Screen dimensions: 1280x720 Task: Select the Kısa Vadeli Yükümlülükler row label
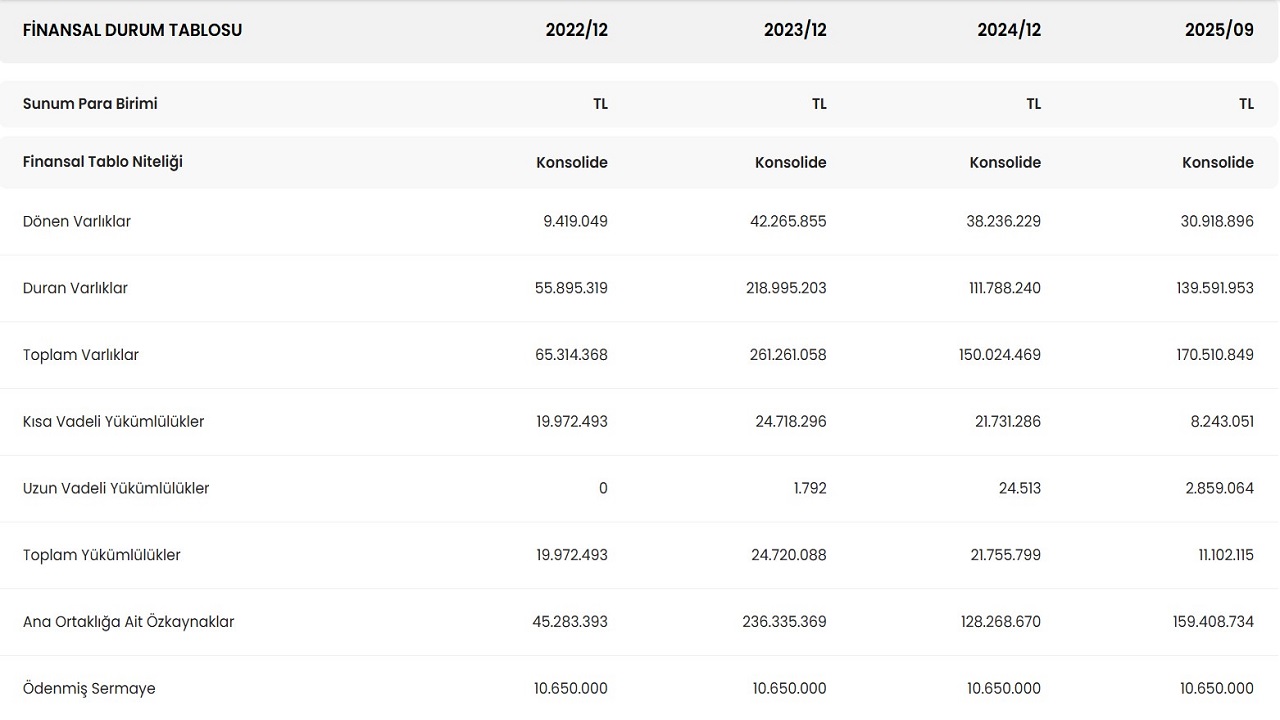[x=113, y=422]
